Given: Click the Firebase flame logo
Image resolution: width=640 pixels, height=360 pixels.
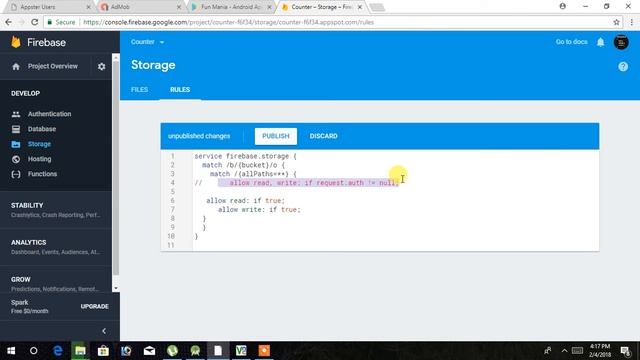Looking at the screenshot, I should point(16,42).
